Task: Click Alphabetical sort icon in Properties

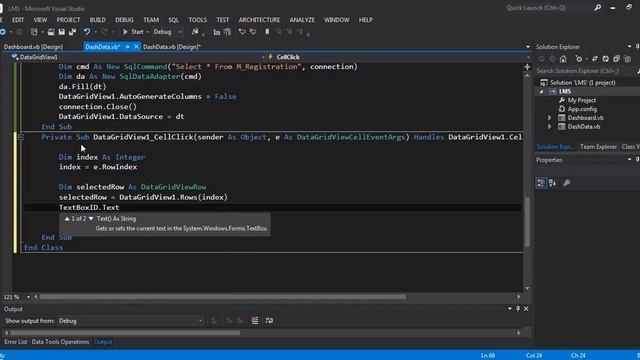Action: coord(553,183)
